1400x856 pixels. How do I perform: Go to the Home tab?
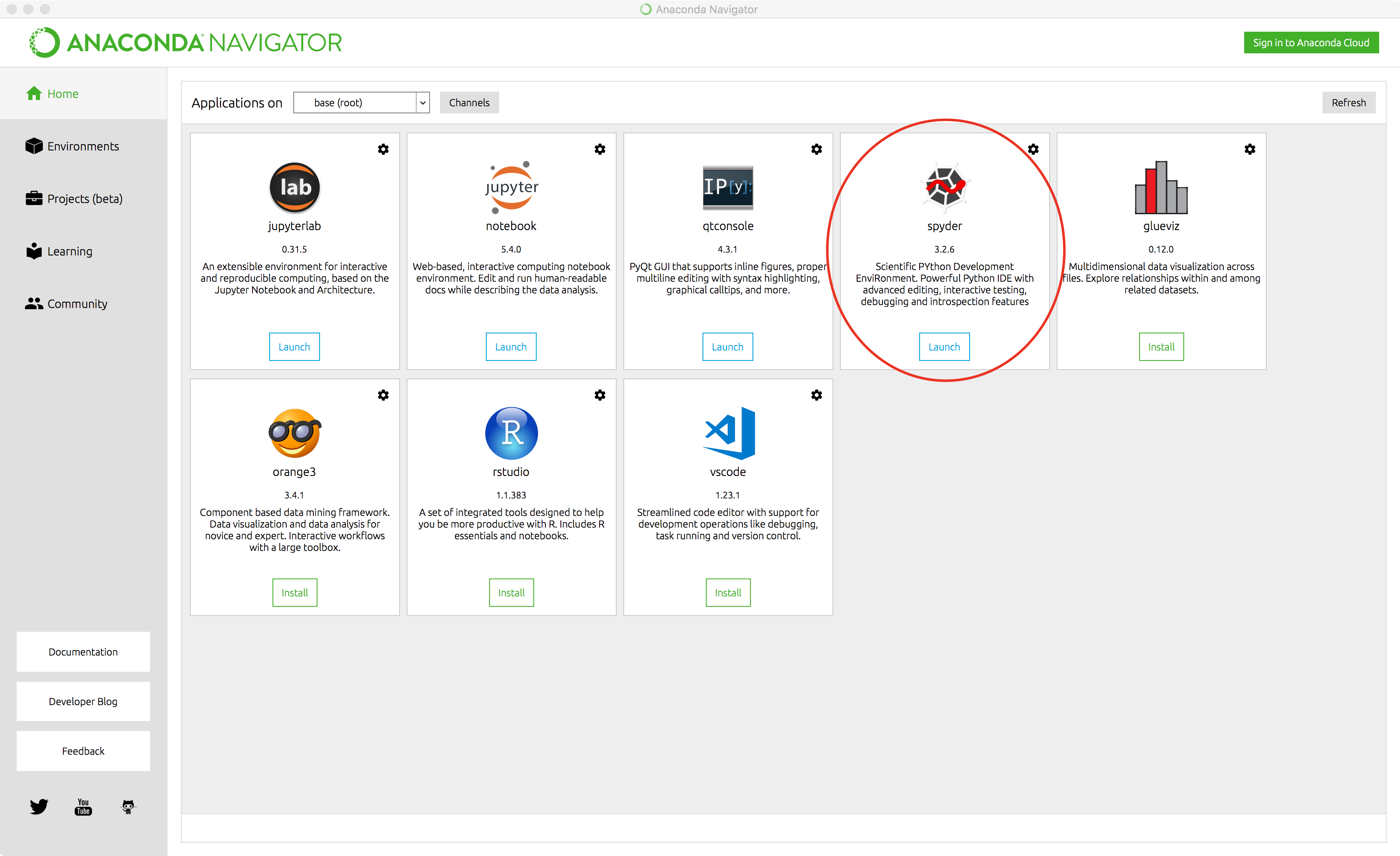83,94
